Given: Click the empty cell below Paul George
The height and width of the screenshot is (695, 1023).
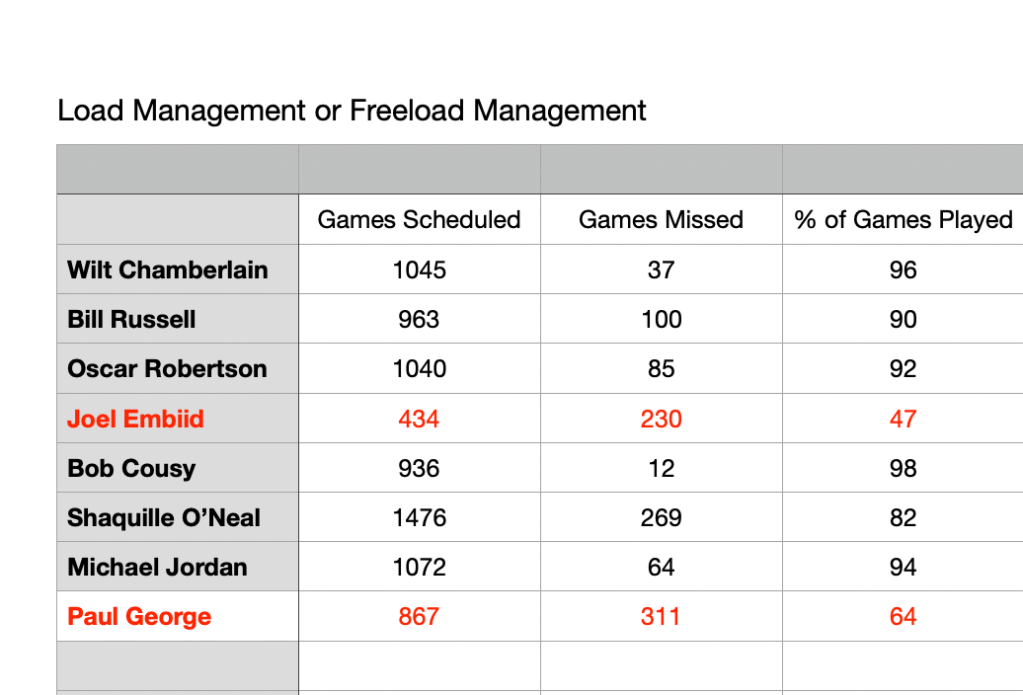Looking at the screenshot, I should [177, 666].
